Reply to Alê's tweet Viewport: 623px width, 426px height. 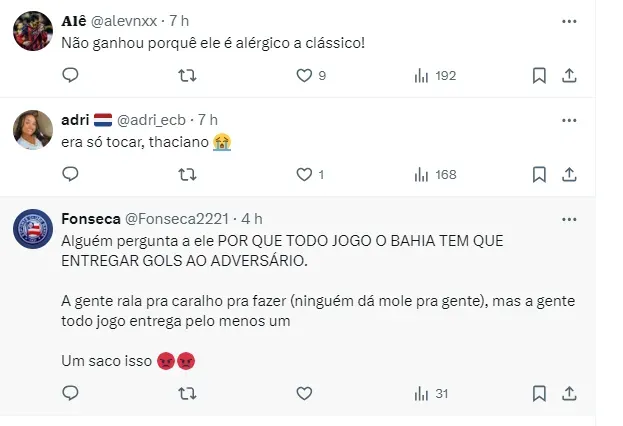(x=70, y=75)
